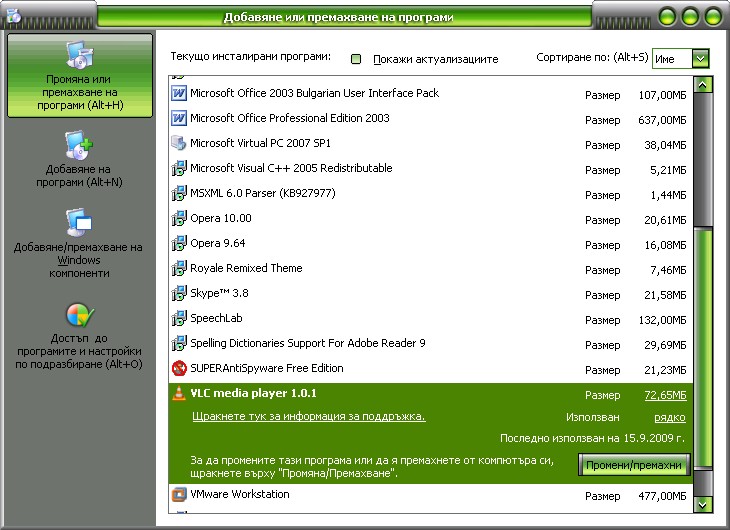
Task: Click the VLC media player cone icon
Action: point(179,393)
